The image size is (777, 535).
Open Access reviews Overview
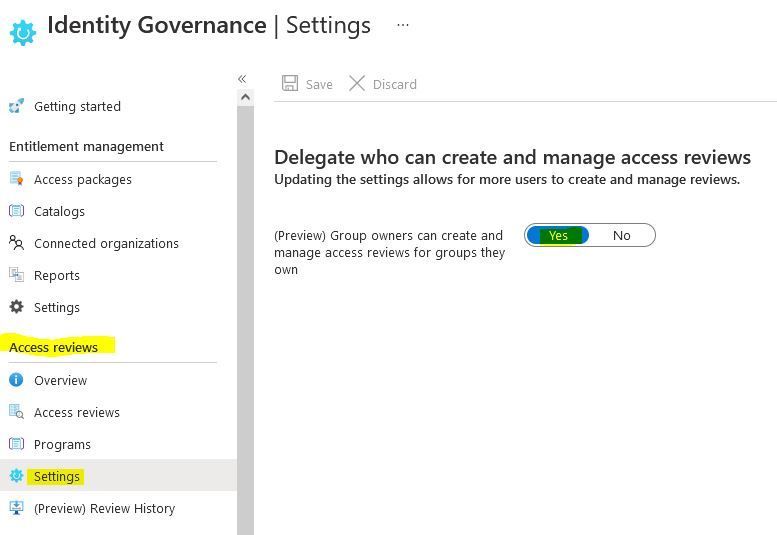pos(60,380)
